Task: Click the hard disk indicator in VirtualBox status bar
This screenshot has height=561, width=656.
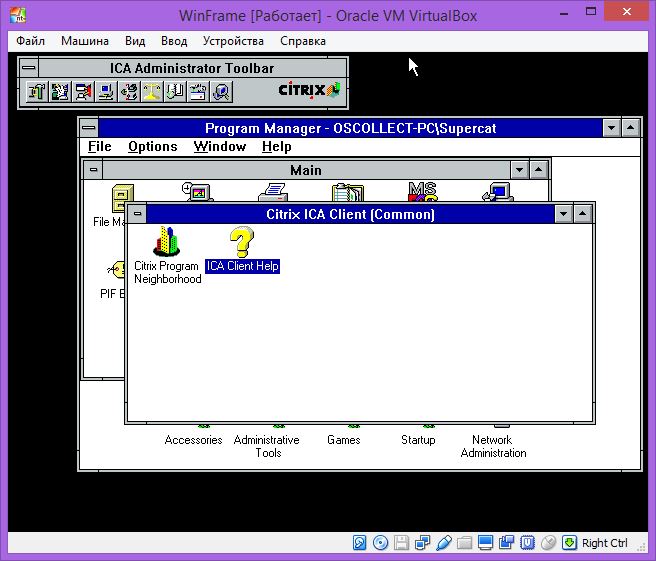Action: [x=359, y=543]
